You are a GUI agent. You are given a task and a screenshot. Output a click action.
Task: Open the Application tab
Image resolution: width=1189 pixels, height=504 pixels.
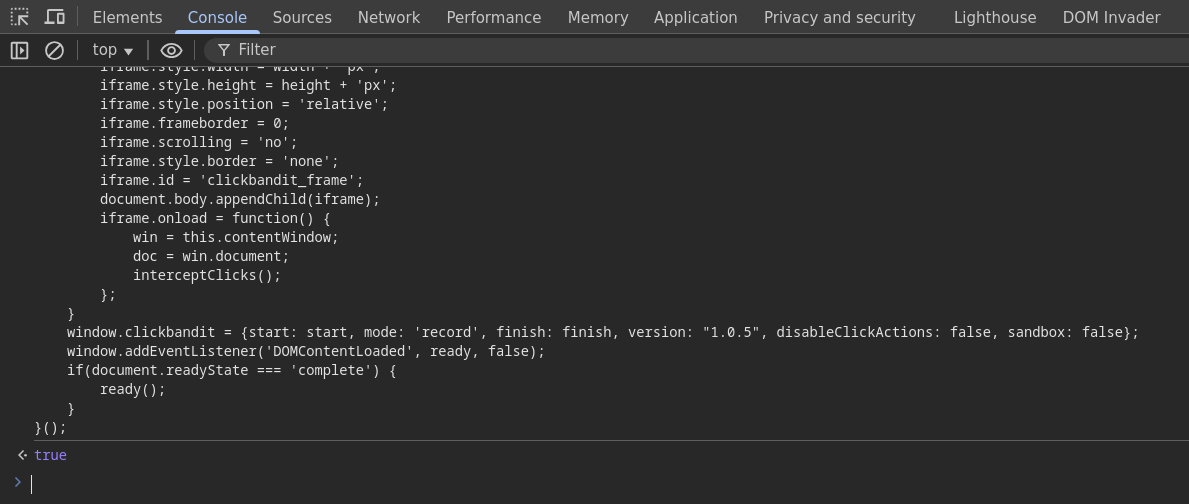[x=695, y=18]
